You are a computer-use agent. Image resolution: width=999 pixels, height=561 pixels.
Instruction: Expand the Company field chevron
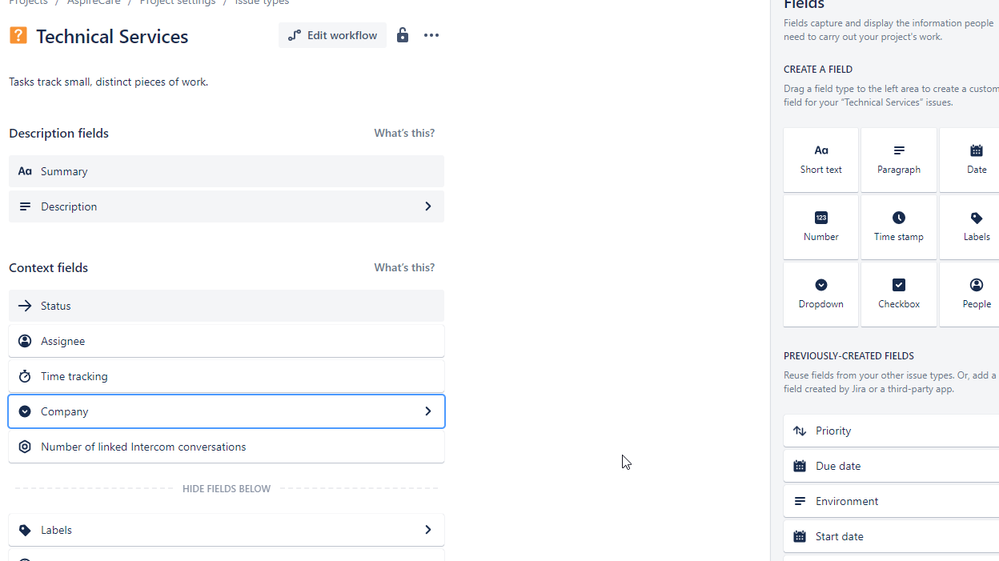click(428, 411)
